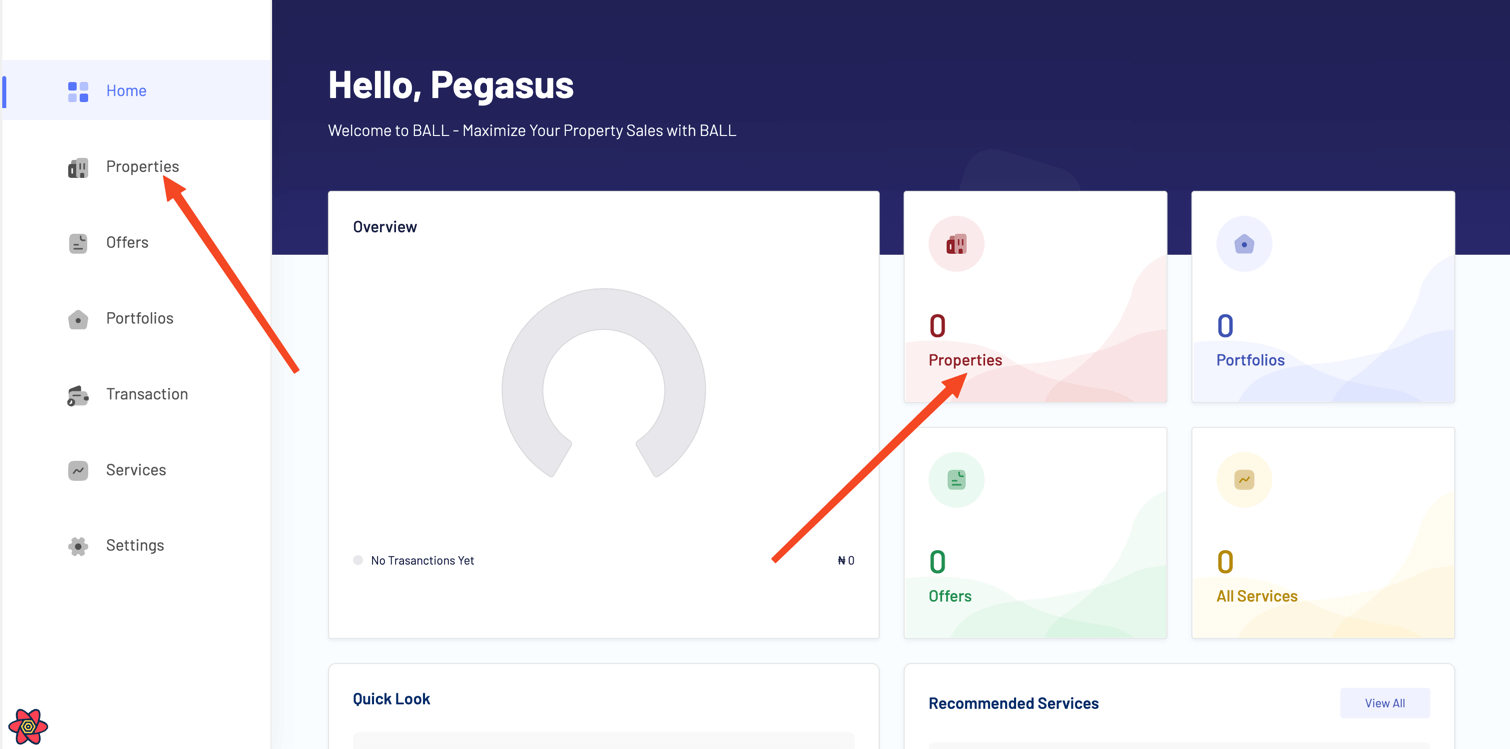Screen dimensions: 1510x749
Task: Click the blue Portfolios card icon
Action: tap(1244, 244)
